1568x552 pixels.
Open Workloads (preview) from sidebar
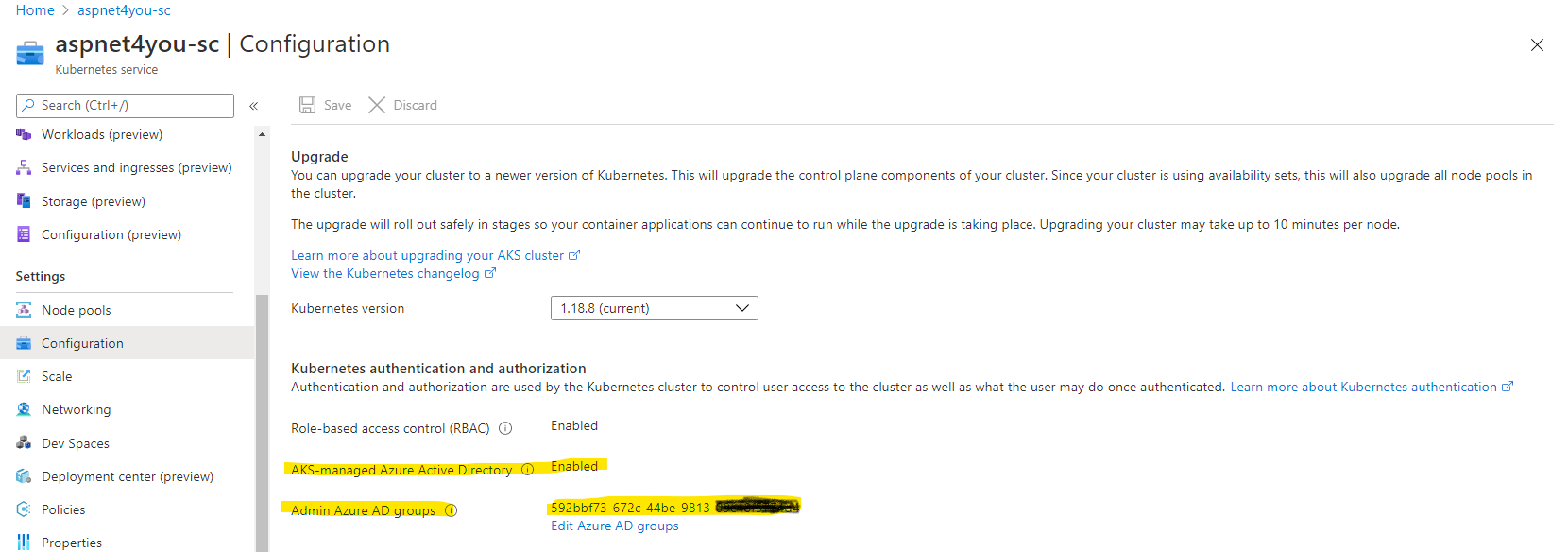pos(102,134)
